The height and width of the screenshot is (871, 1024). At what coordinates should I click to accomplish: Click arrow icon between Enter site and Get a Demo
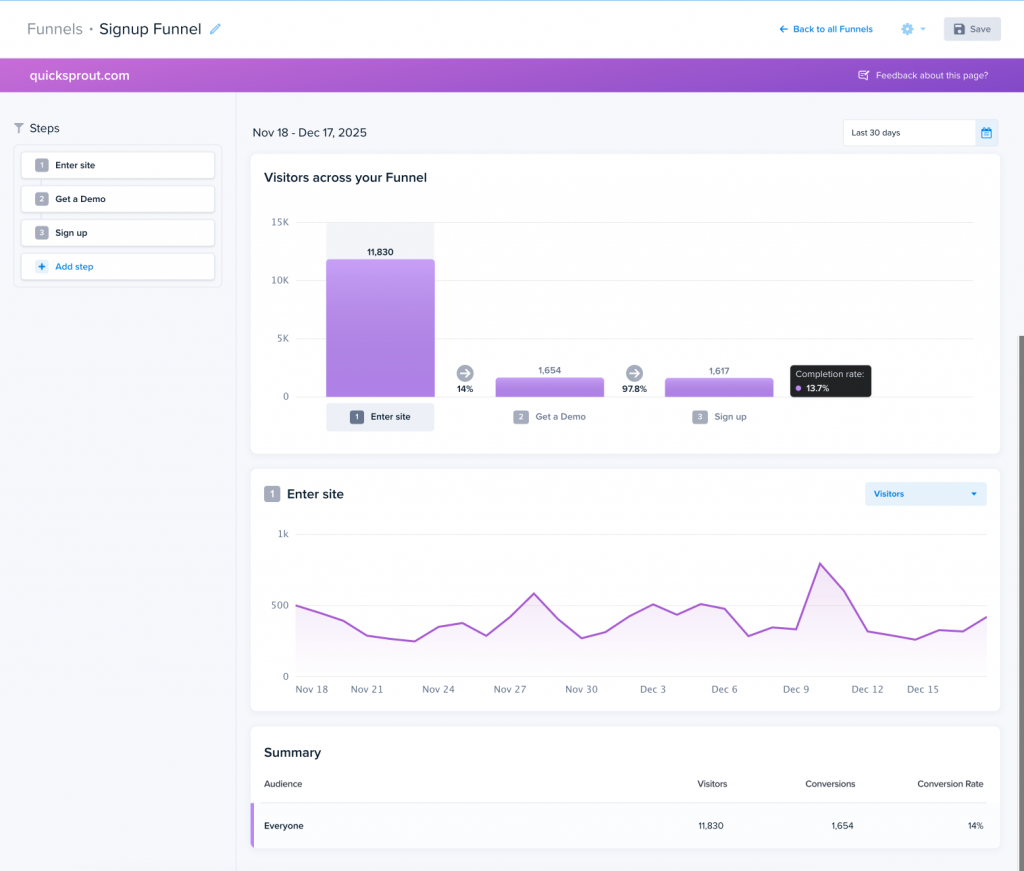click(x=465, y=373)
